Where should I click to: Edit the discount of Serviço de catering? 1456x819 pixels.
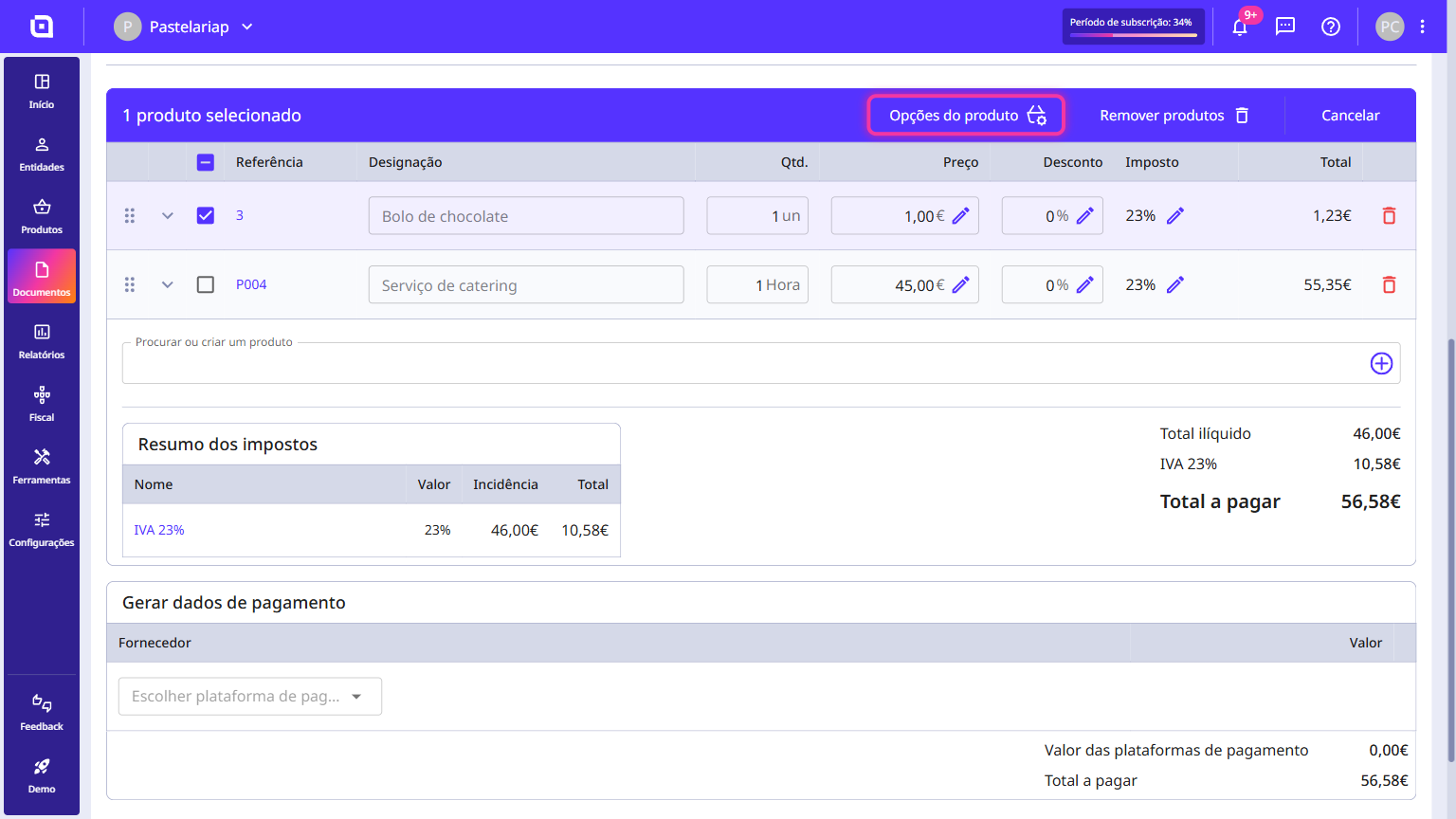tap(1085, 284)
